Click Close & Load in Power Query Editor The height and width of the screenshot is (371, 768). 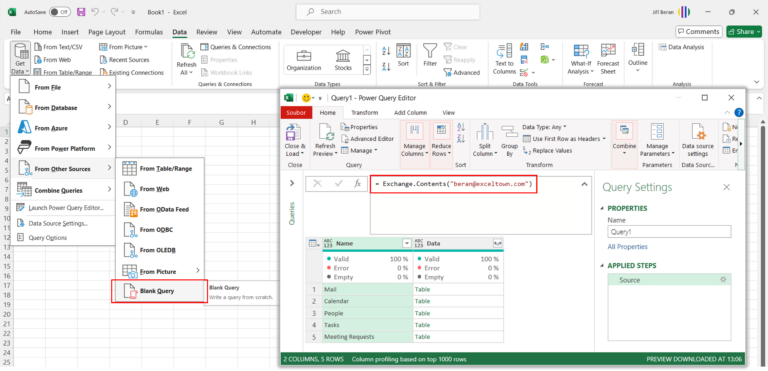tap(295, 140)
